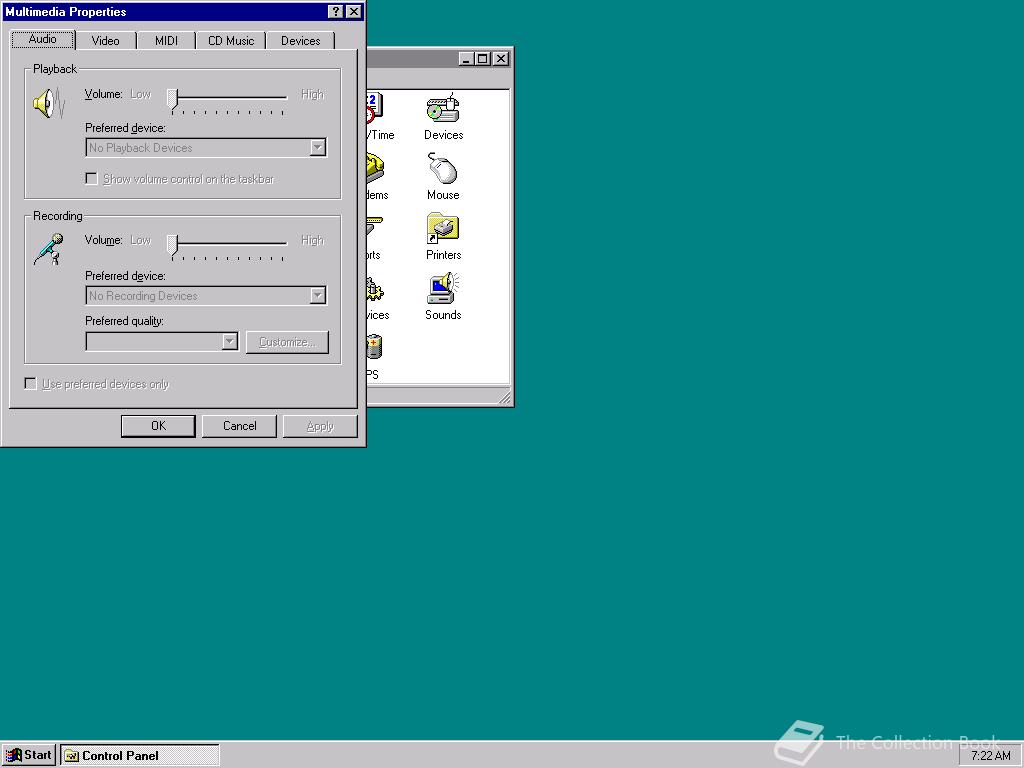Click the recording microphone icon
The width and height of the screenshot is (1024, 768).
(x=50, y=249)
